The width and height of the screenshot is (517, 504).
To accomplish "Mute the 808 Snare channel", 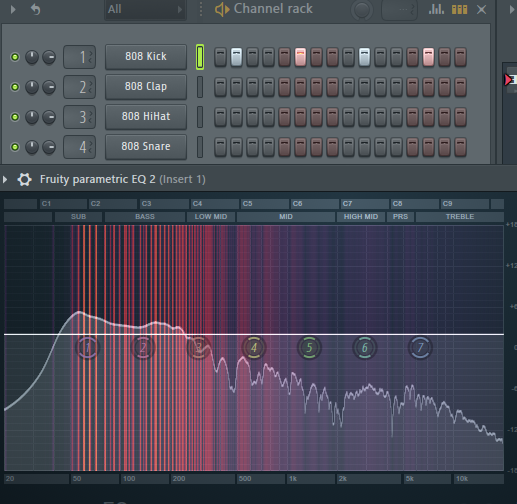I will [15, 147].
